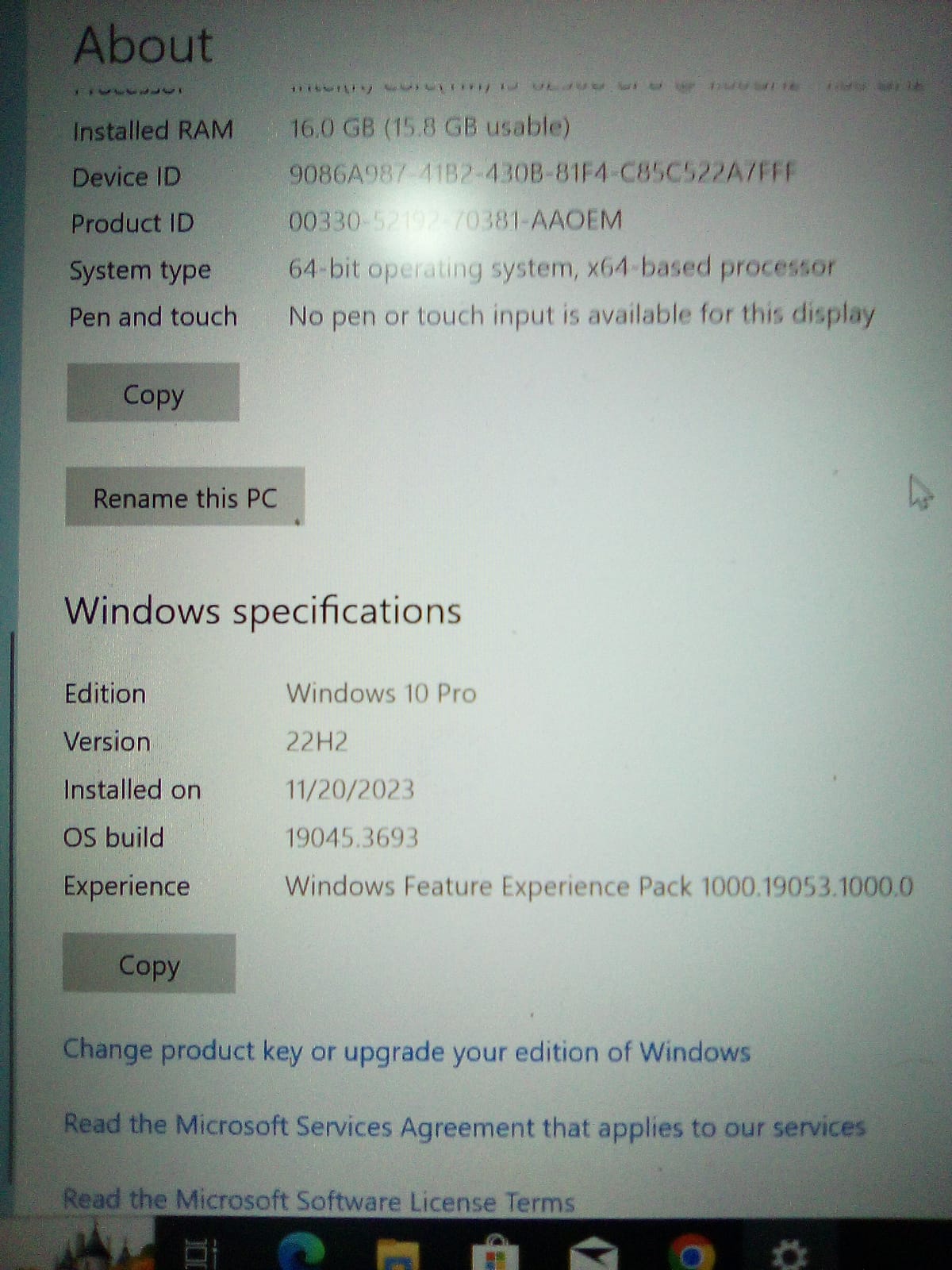Click Rename this PC button

[x=185, y=498]
